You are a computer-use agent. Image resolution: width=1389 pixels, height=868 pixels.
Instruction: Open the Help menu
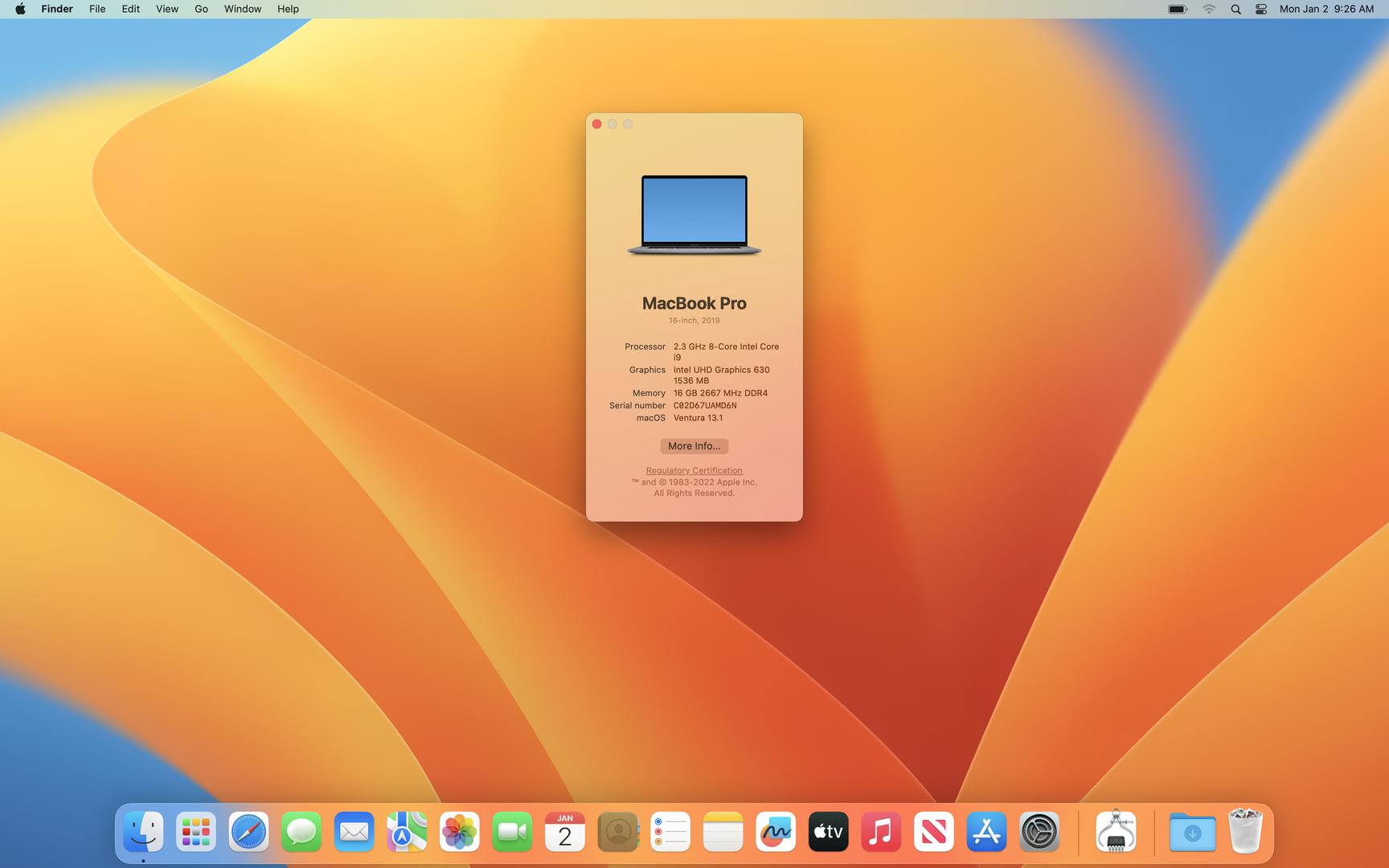pyautogui.click(x=288, y=9)
